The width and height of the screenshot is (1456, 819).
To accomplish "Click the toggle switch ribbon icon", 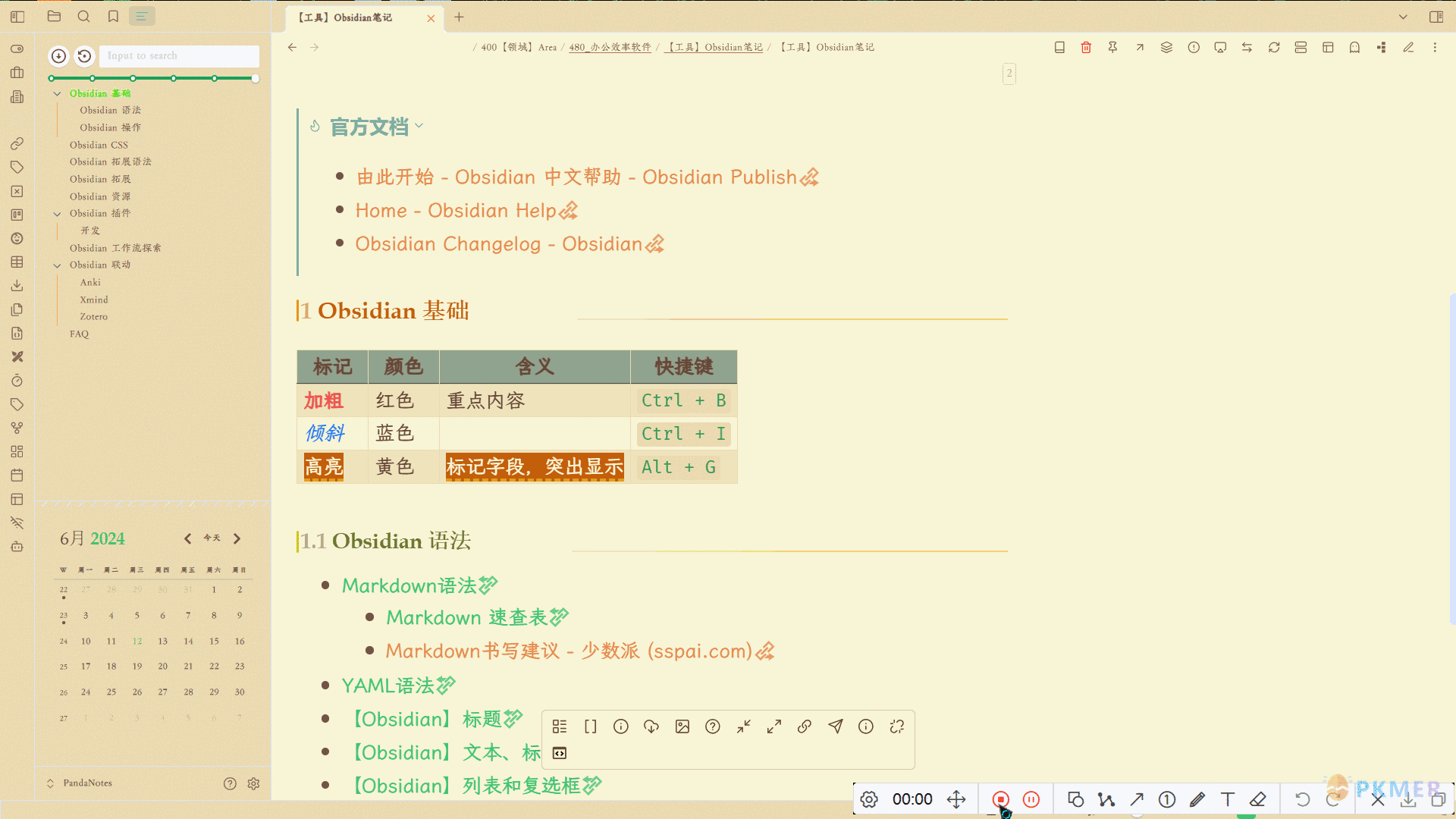I will 17,49.
